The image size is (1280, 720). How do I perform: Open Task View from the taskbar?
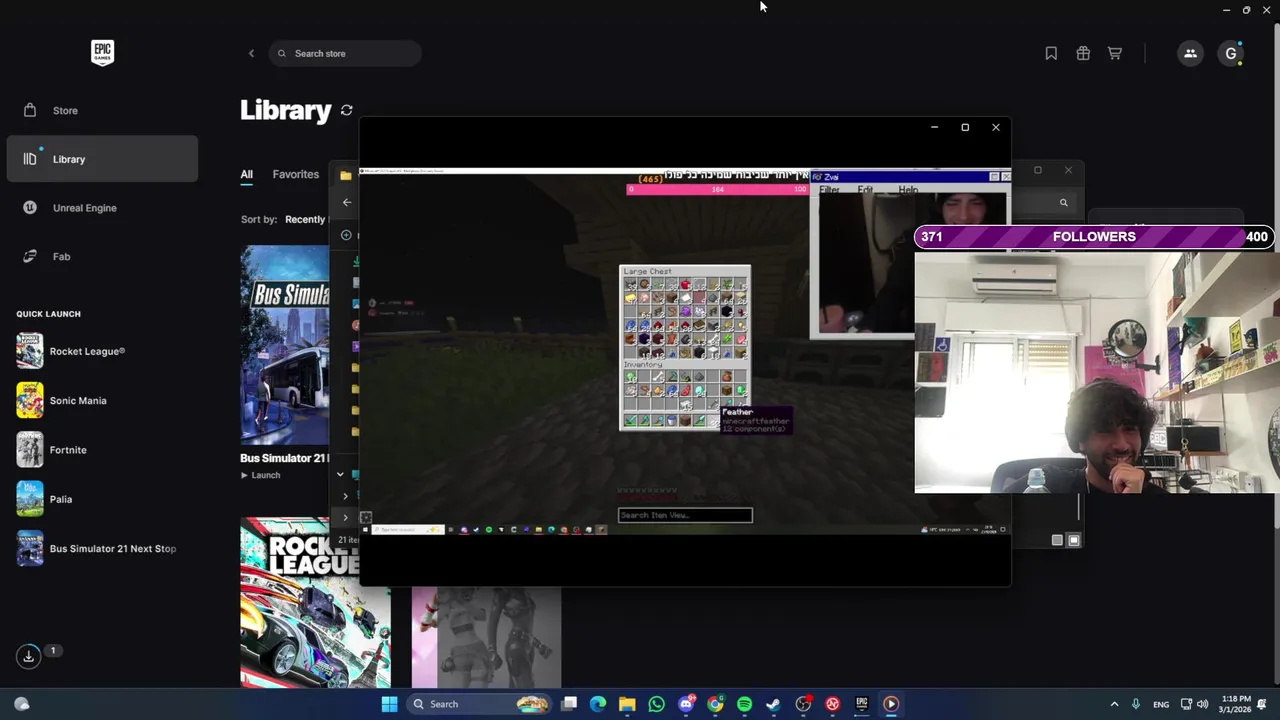(569, 704)
